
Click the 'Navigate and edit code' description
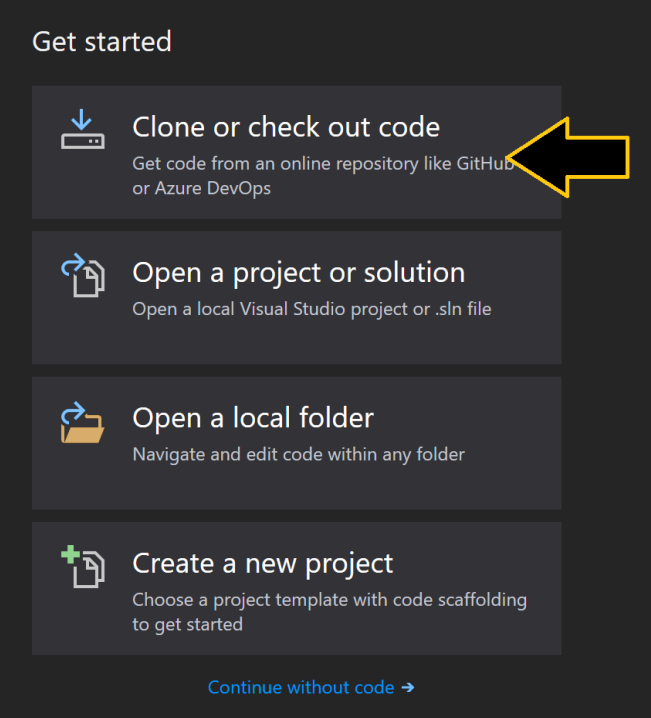(x=298, y=454)
